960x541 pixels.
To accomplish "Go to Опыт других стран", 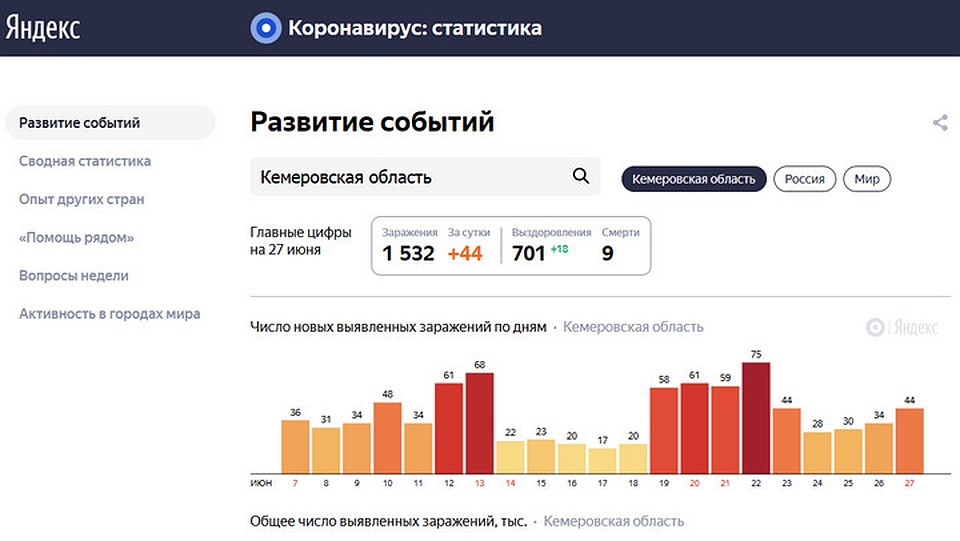I will 81,199.
